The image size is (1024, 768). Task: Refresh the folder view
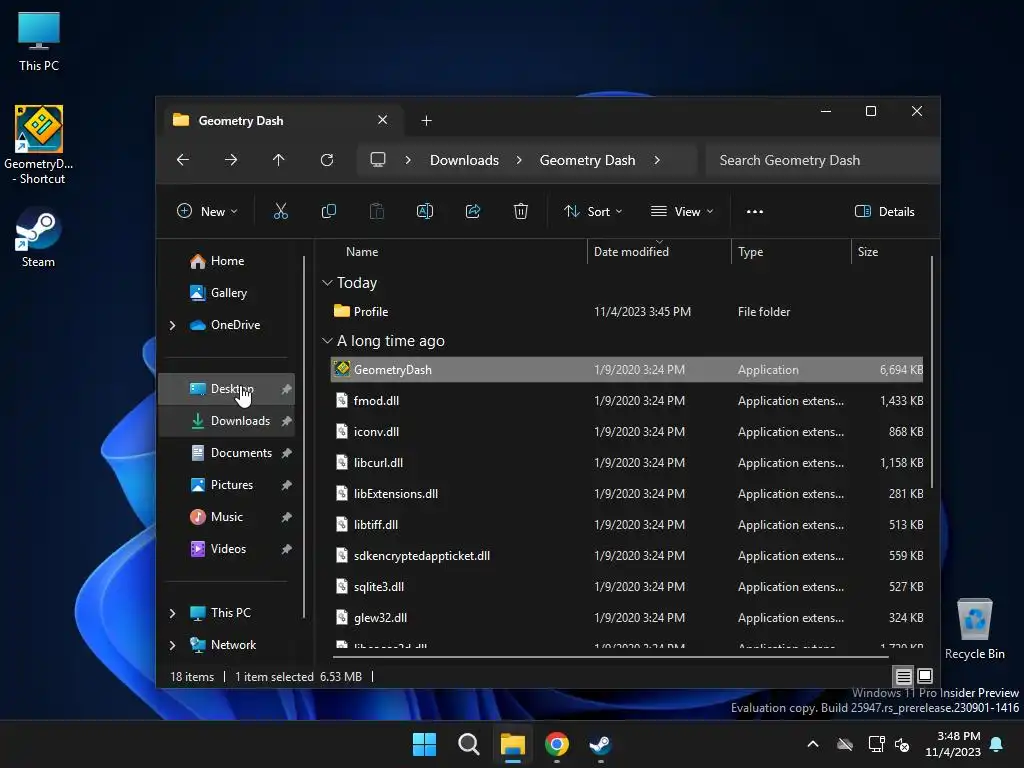coord(327,160)
